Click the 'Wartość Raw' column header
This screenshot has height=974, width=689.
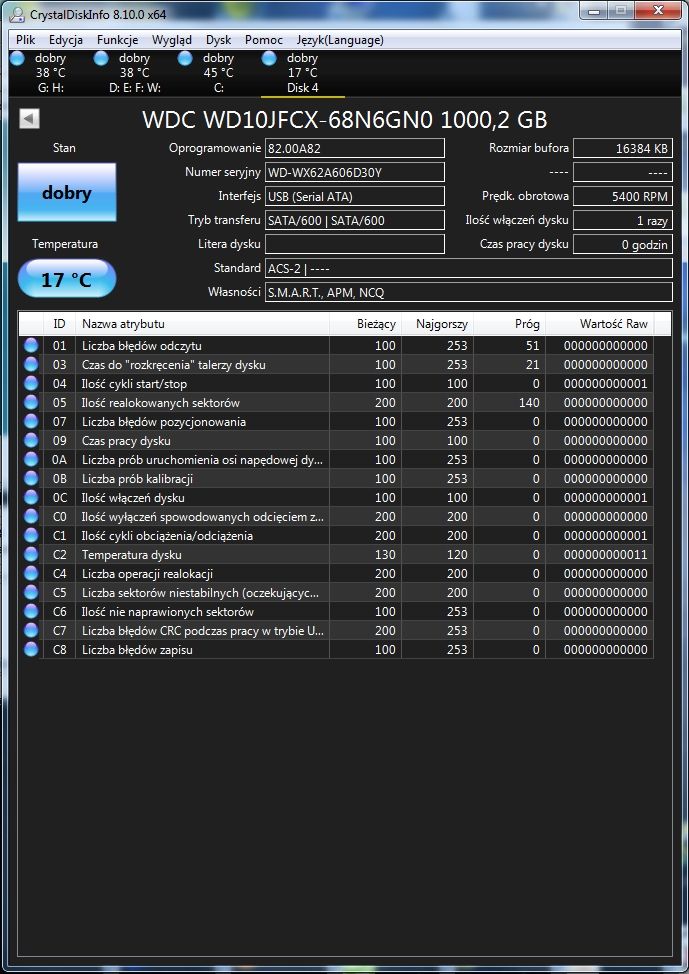pos(600,324)
